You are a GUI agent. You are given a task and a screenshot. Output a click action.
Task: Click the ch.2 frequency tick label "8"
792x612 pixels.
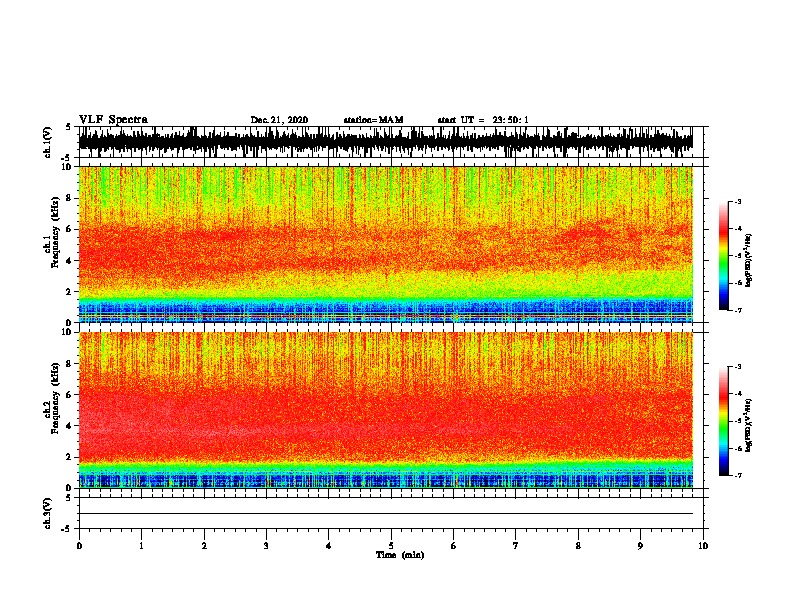[x=69, y=364]
